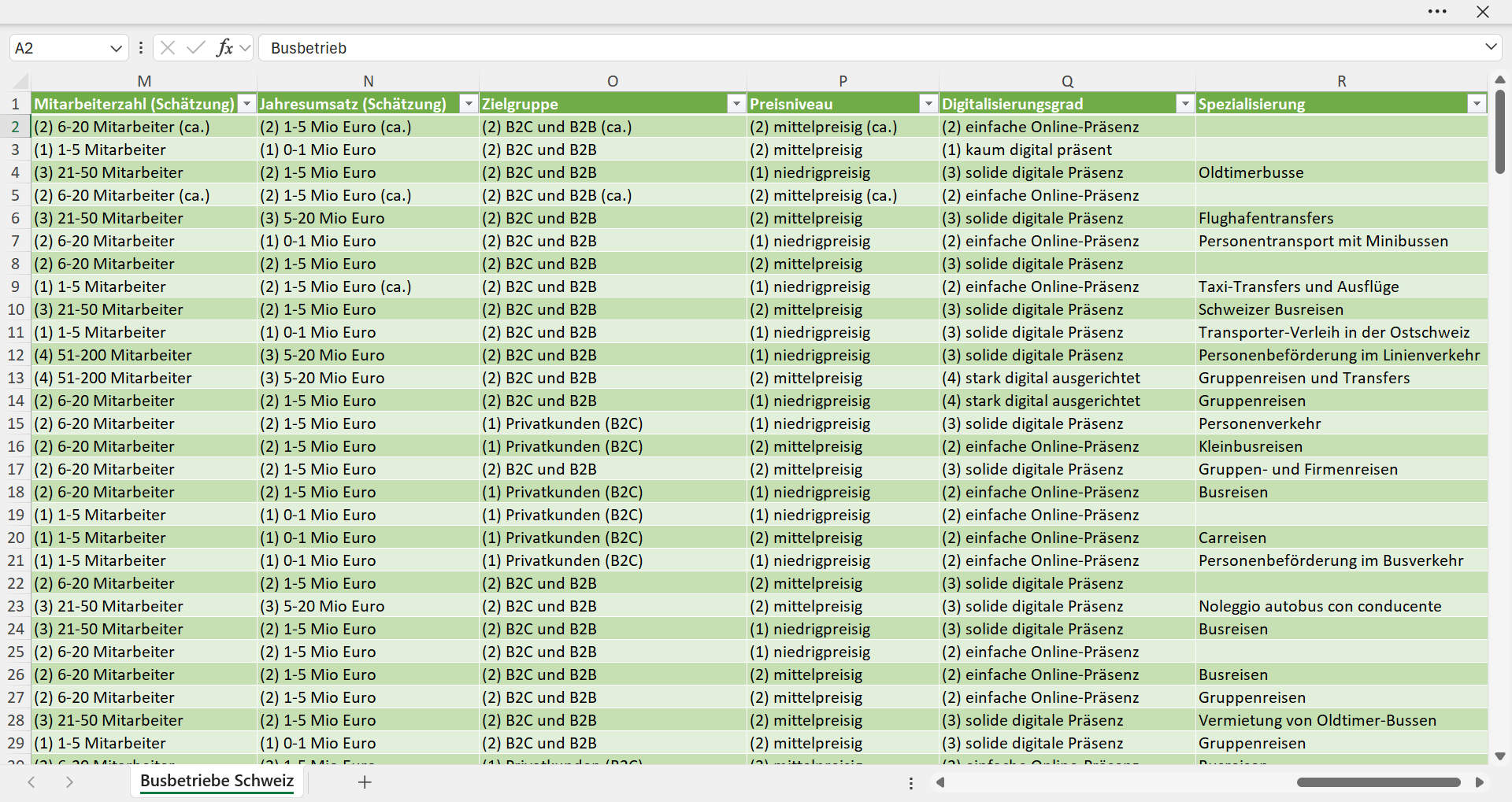Add a new sheet with plus icon

365,782
